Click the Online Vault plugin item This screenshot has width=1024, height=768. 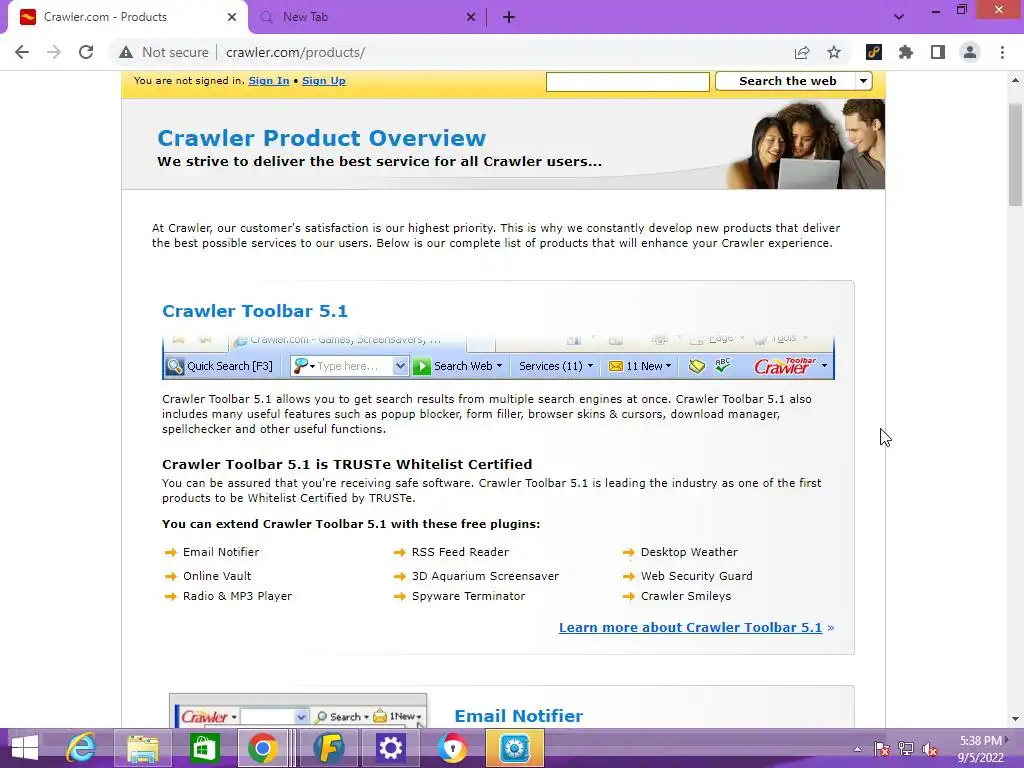tap(217, 576)
